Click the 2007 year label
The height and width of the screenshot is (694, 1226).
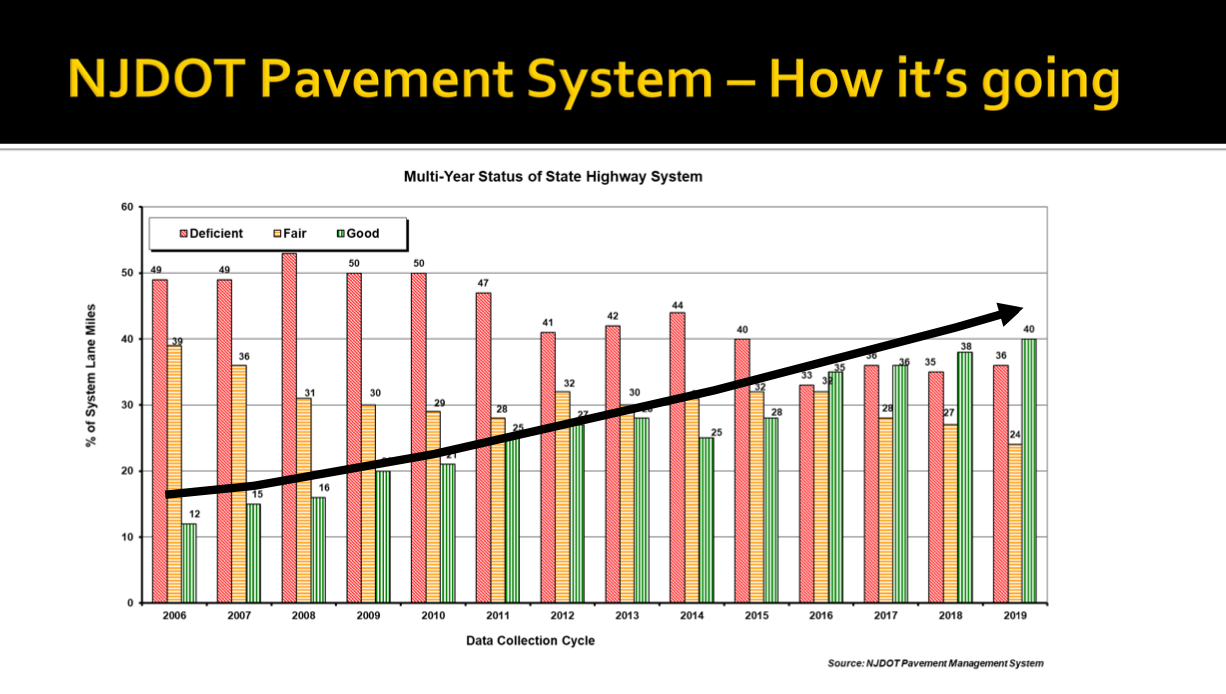(x=239, y=616)
